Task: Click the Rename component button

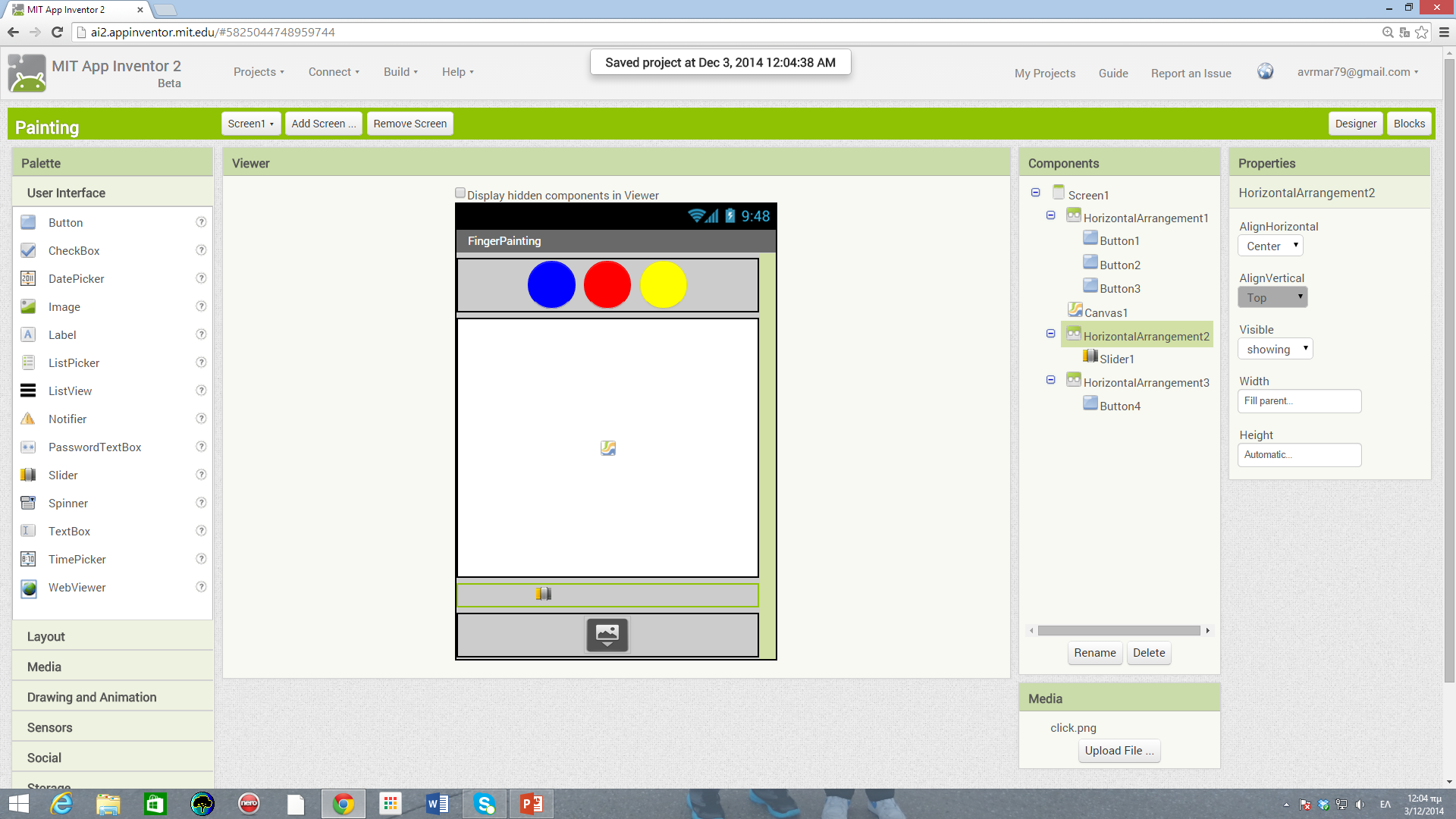Action: (x=1095, y=653)
